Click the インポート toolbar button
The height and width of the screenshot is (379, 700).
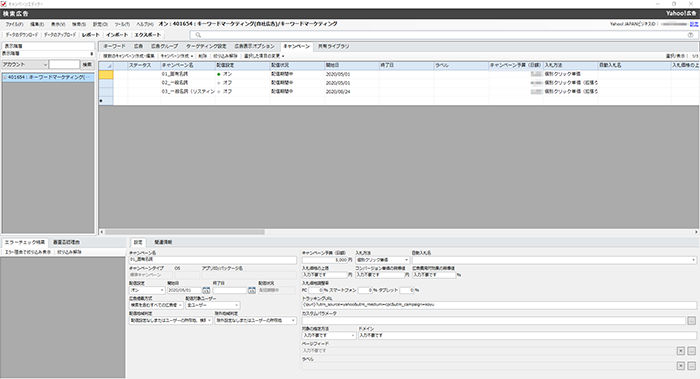point(117,35)
